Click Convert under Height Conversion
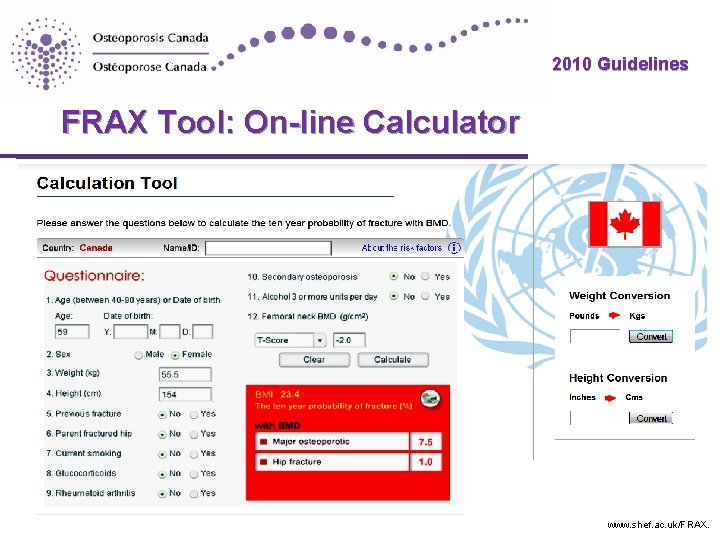The width and height of the screenshot is (720, 540). tap(651, 418)
